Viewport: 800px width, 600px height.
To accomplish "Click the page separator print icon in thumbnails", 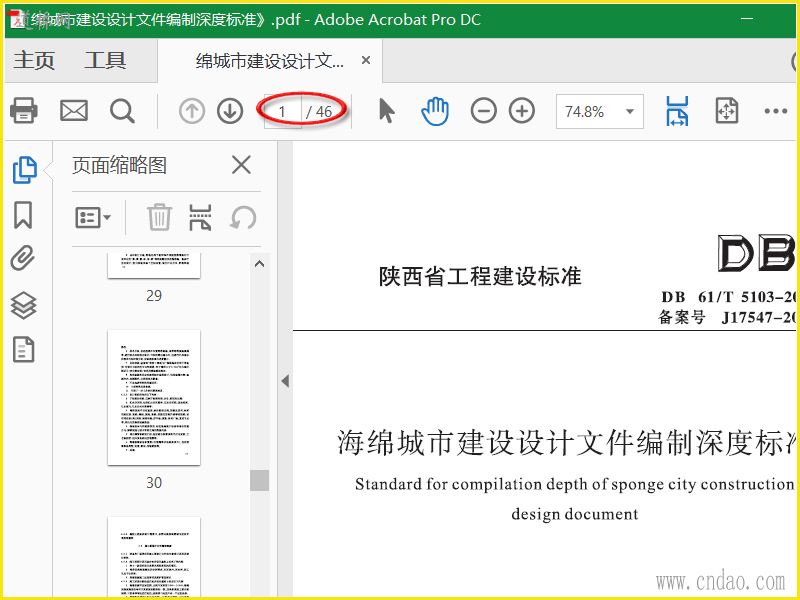I will click(x=201, y=217).
